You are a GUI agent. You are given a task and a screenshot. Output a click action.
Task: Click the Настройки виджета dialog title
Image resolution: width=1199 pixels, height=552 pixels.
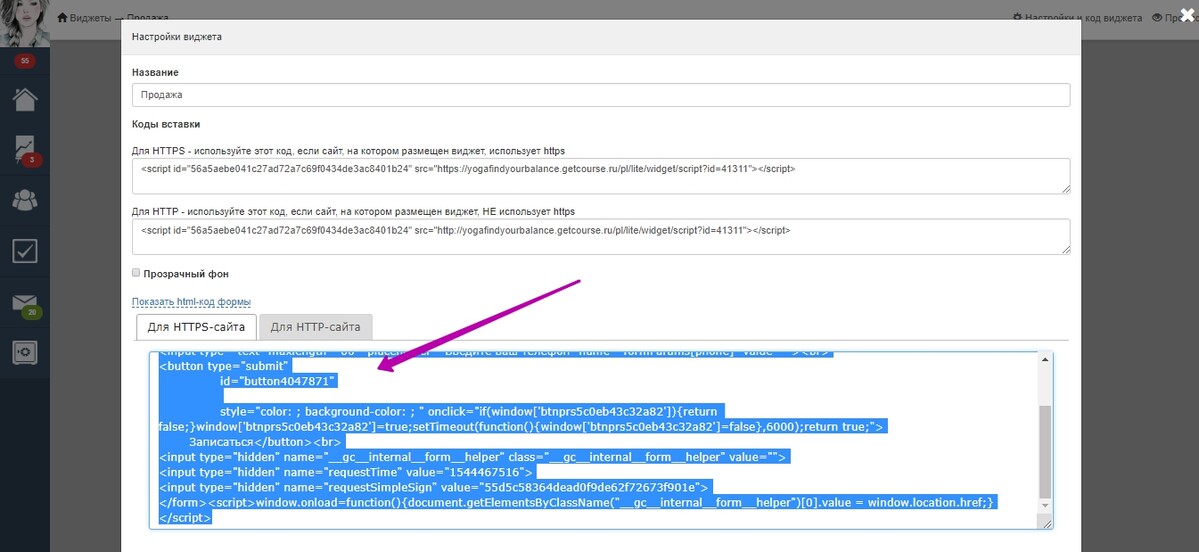point(177,37)
